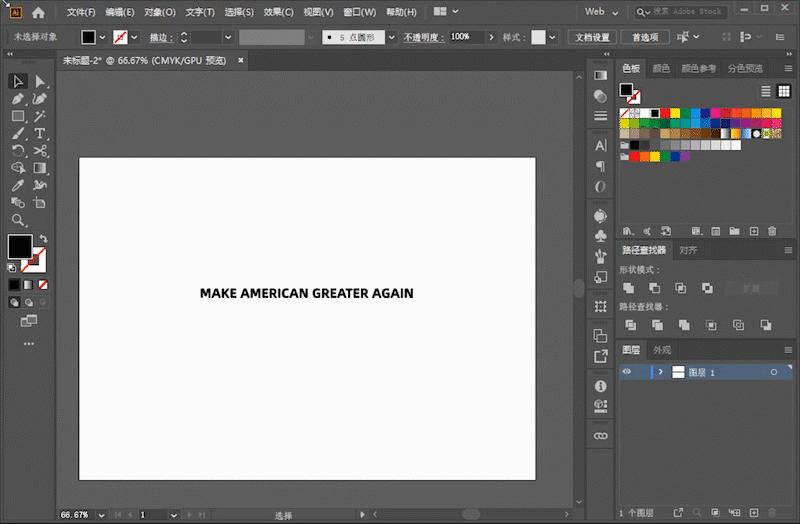Viewport: 800px width, 524px height.
Task: Switch swatches panel to list view
Action: [x=766, y=91]
